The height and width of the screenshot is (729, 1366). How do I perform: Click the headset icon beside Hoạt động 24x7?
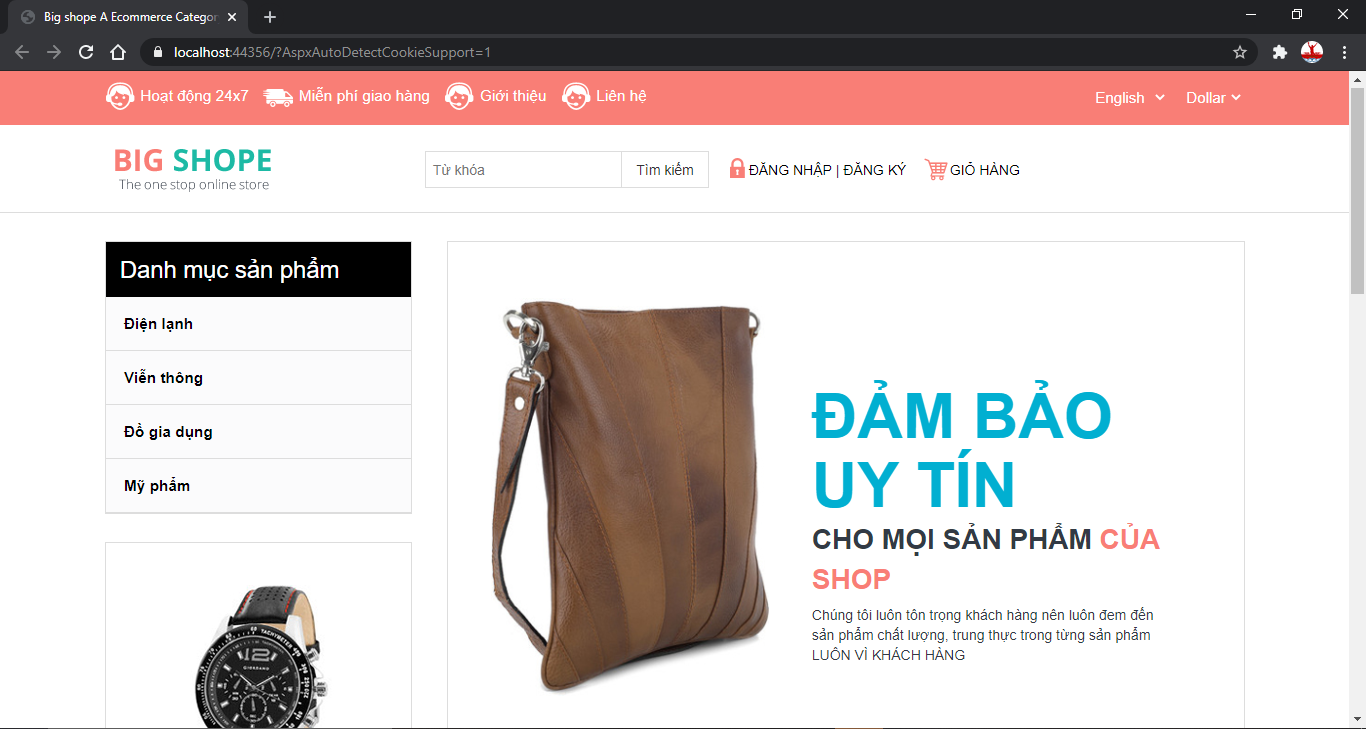tap(120, 96)
